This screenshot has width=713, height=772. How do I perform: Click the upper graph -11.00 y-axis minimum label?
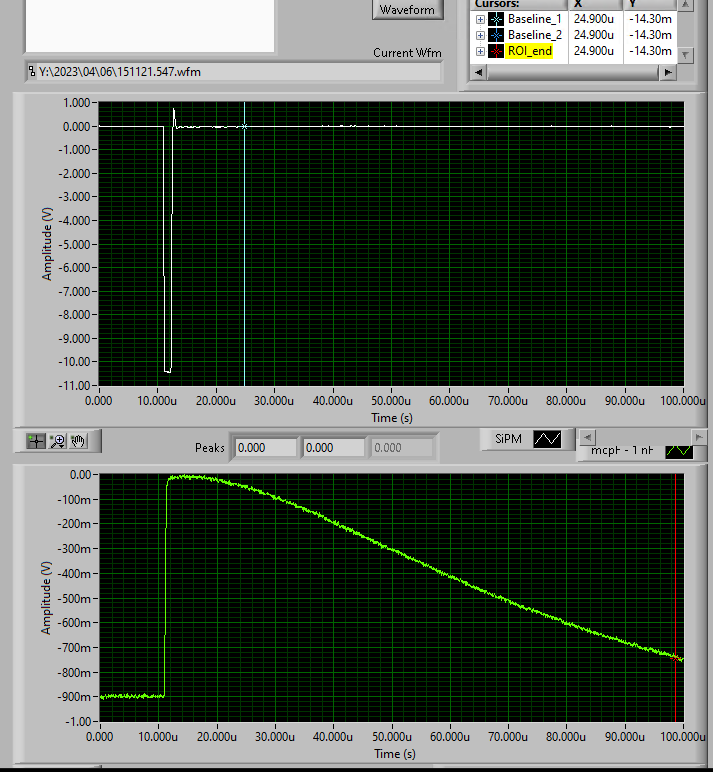pos(74,385)
